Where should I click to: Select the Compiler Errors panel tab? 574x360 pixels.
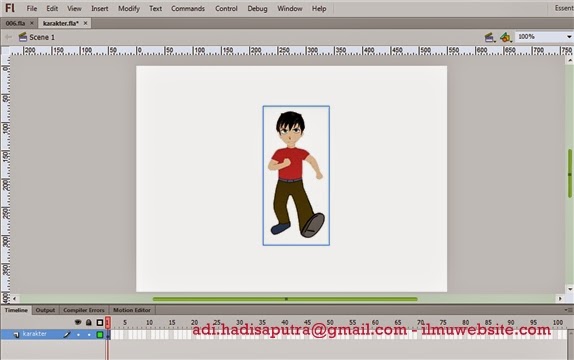[x=84, y=310]
